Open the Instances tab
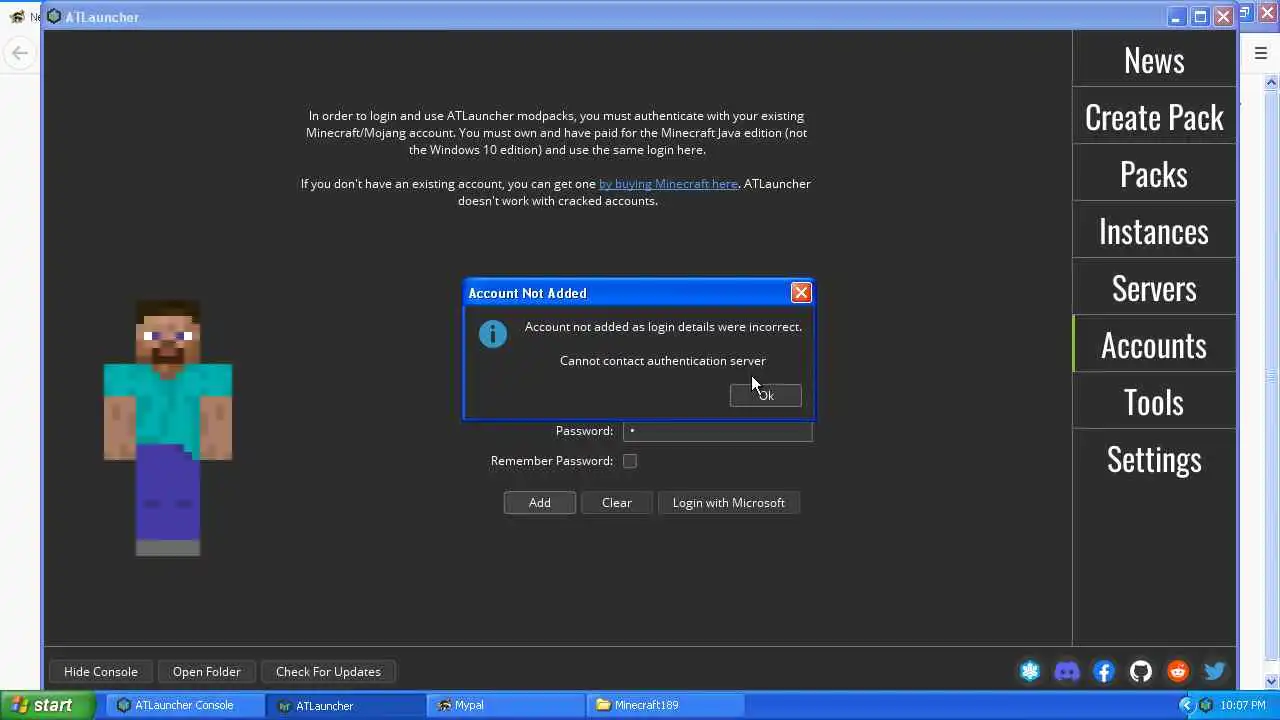 (x=1154, y=230)
